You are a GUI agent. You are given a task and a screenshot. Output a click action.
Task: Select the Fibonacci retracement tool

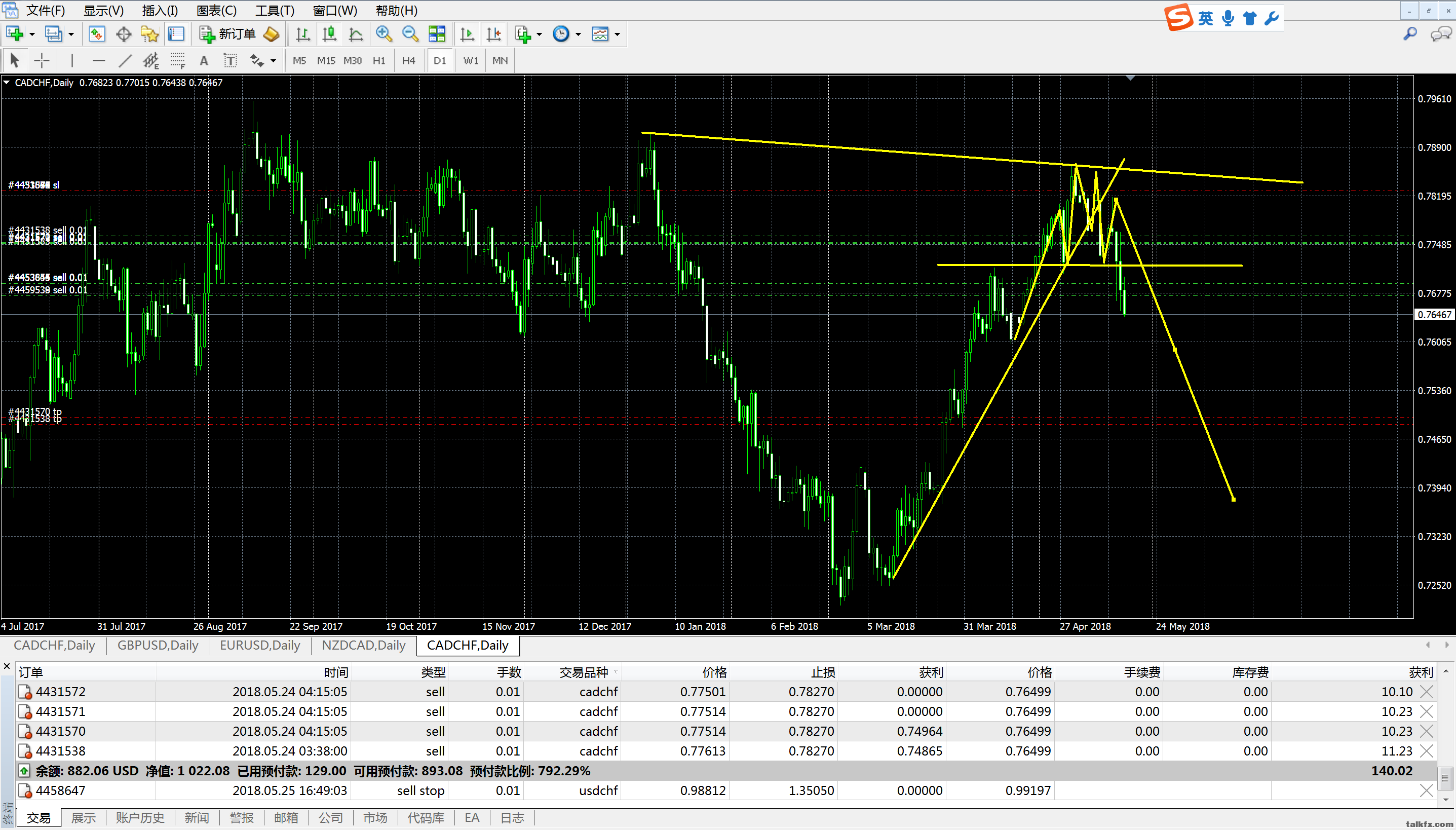pos(178,60)
